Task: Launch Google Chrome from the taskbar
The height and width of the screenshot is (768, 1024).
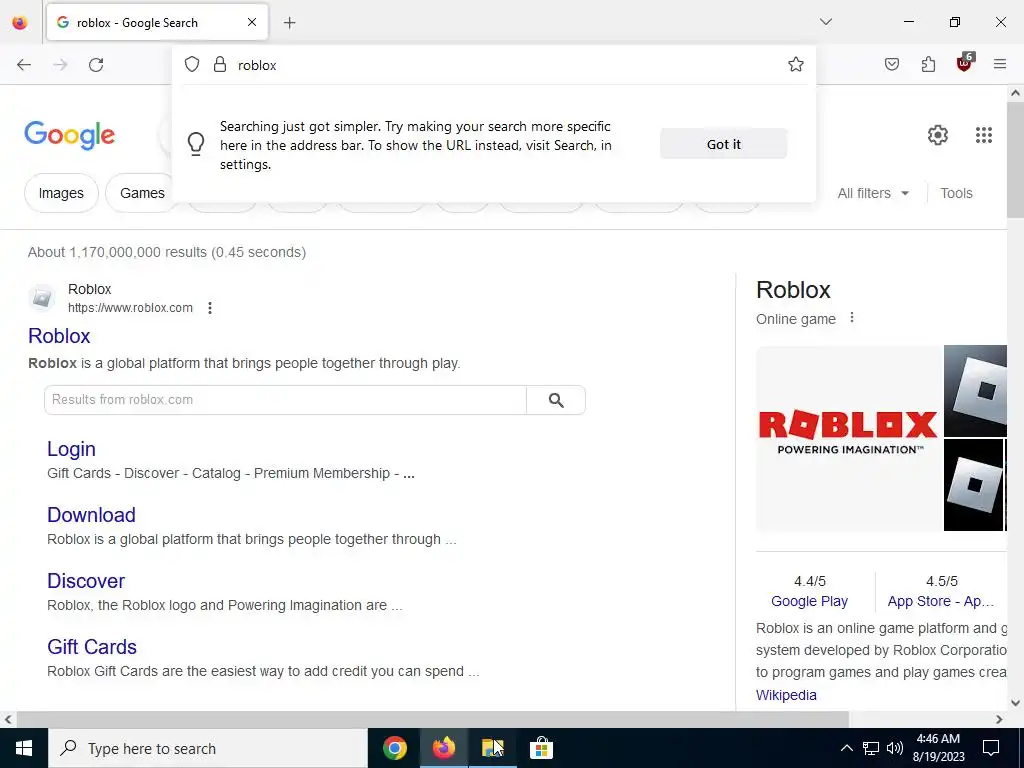Action: pos(394,748)
